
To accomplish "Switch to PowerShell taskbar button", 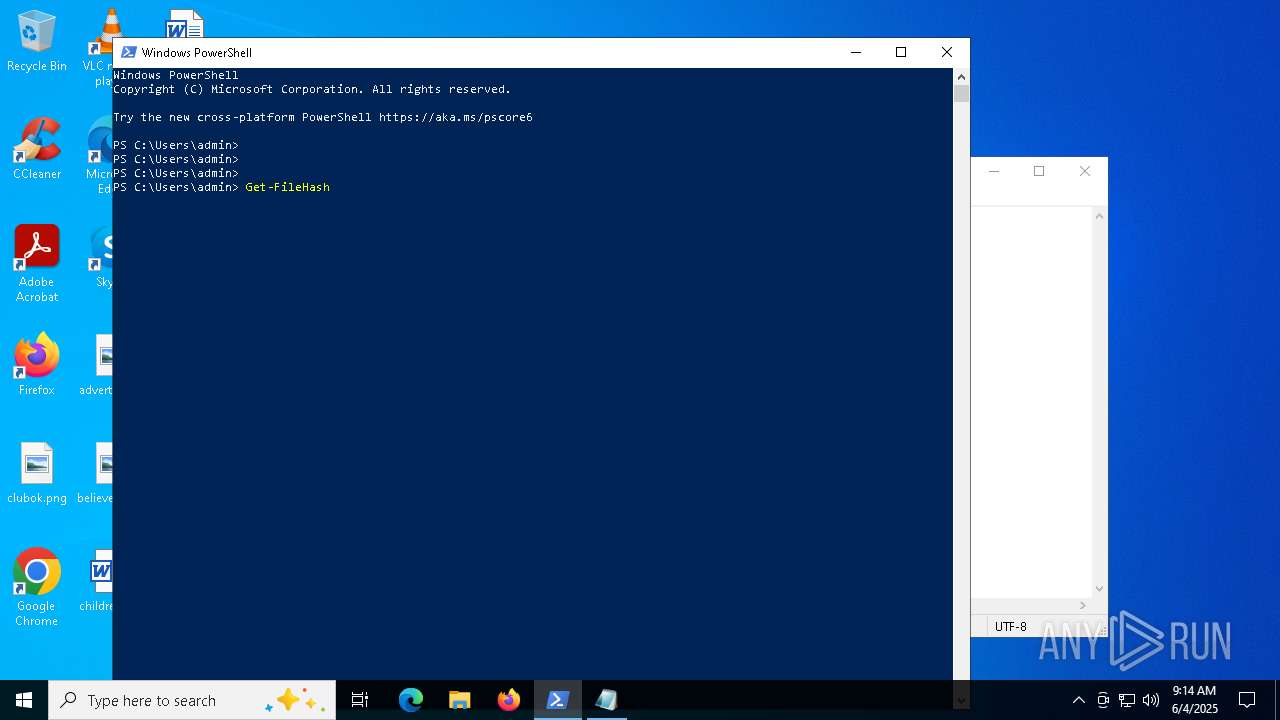I will coord(558,700).
